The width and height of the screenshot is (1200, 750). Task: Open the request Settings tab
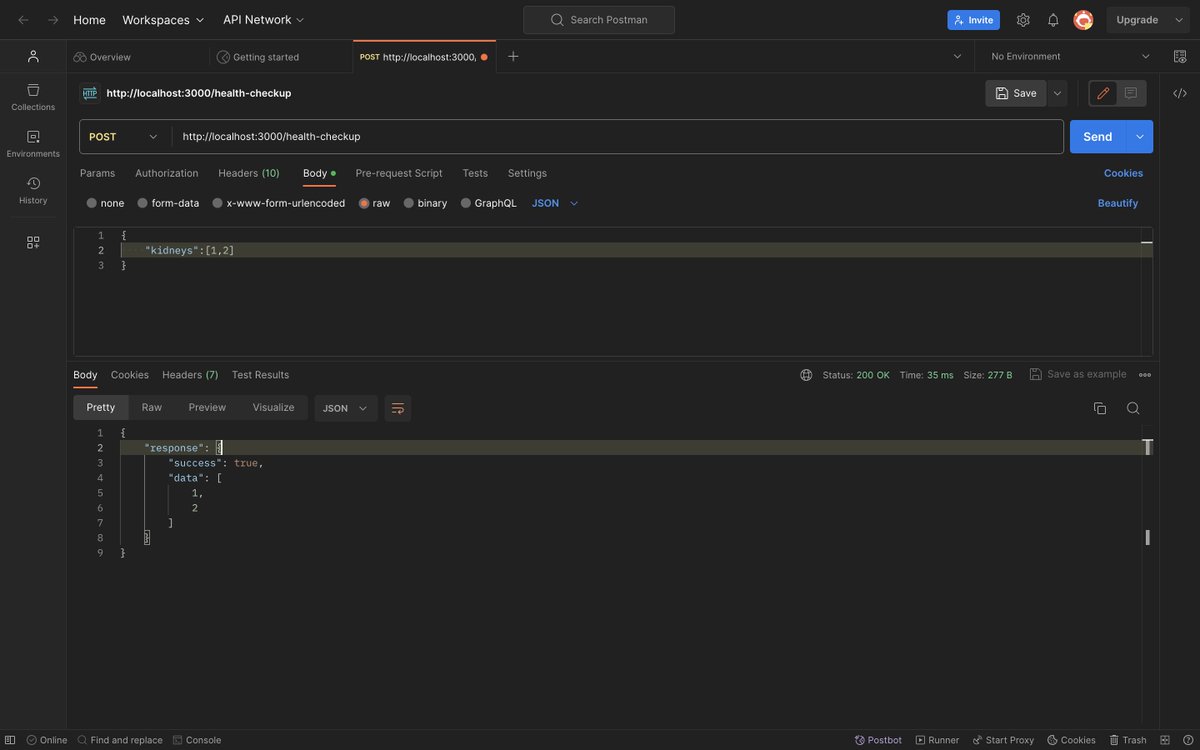tap(527, 173)
